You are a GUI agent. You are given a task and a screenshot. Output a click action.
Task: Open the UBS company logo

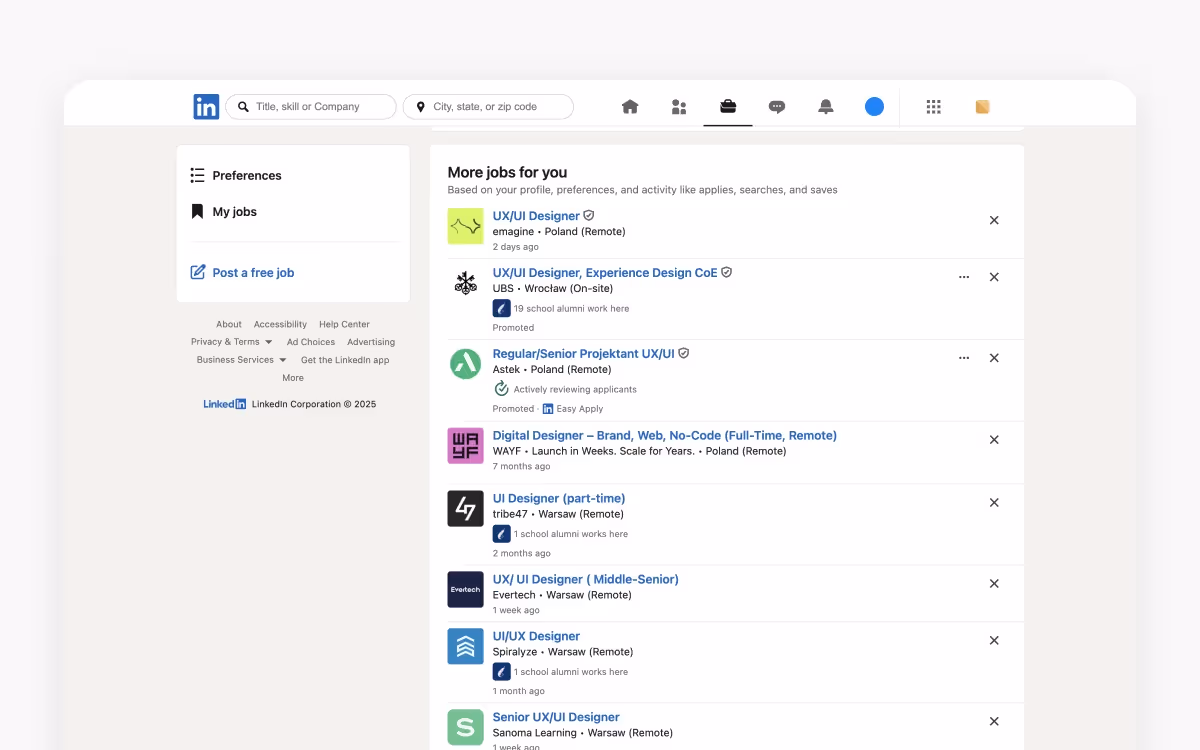click(465, 283)
